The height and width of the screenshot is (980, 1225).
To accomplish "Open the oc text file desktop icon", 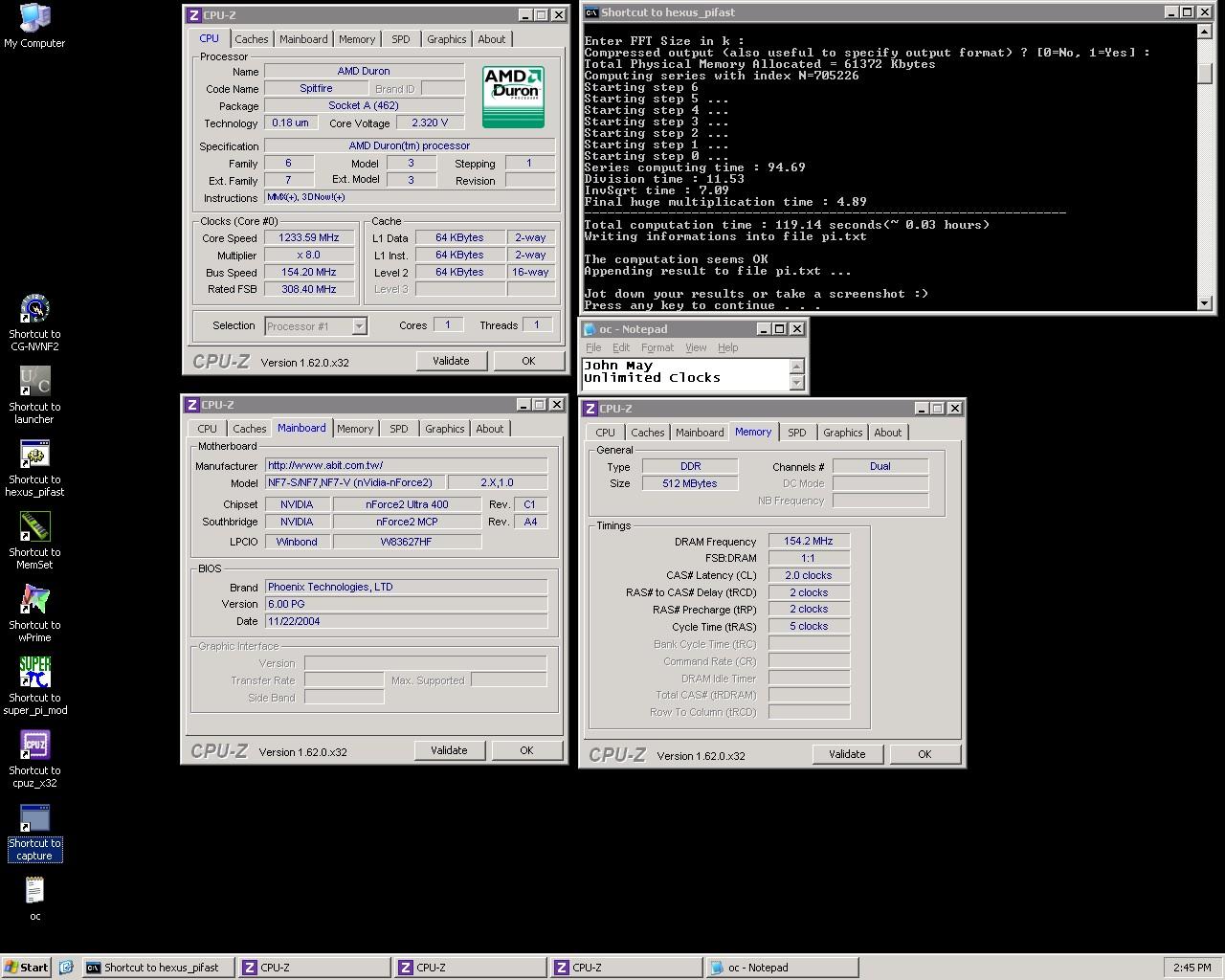I will (x=34, y=899).
